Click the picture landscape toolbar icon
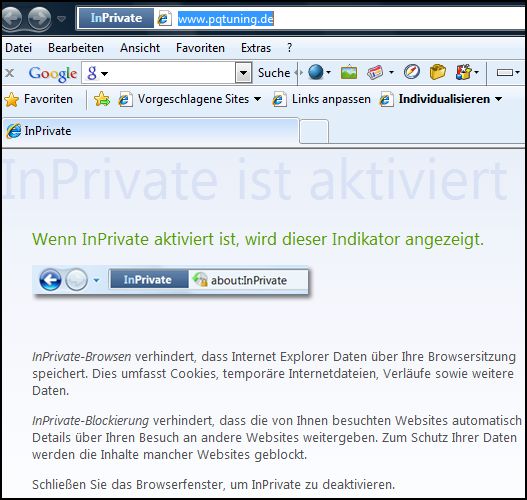 click(x=349, y=72)
